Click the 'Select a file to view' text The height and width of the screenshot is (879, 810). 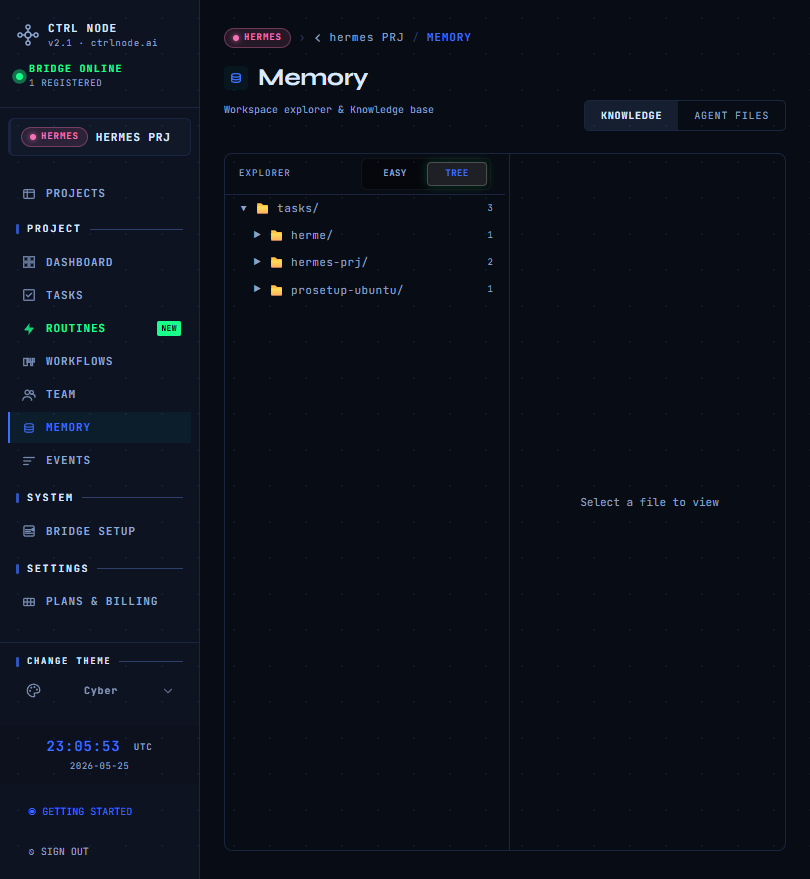coord(649,502)
